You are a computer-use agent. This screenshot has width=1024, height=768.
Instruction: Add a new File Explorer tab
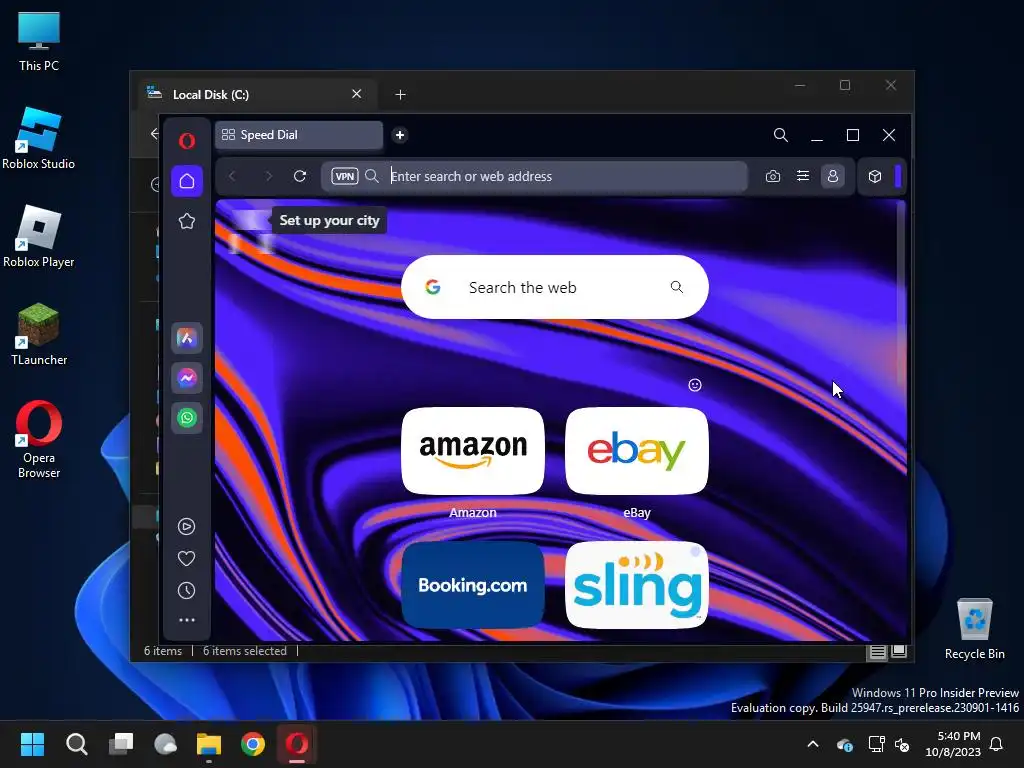pyautogui.click(x=400, y=95)
